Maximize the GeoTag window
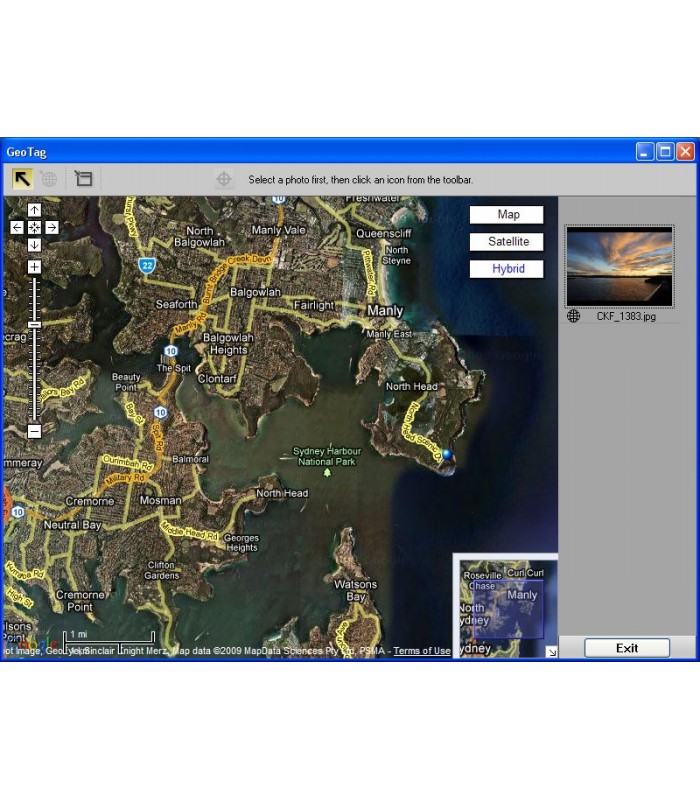Image resolution: width=700 pixels, height=800 pixels. point(665,152)
